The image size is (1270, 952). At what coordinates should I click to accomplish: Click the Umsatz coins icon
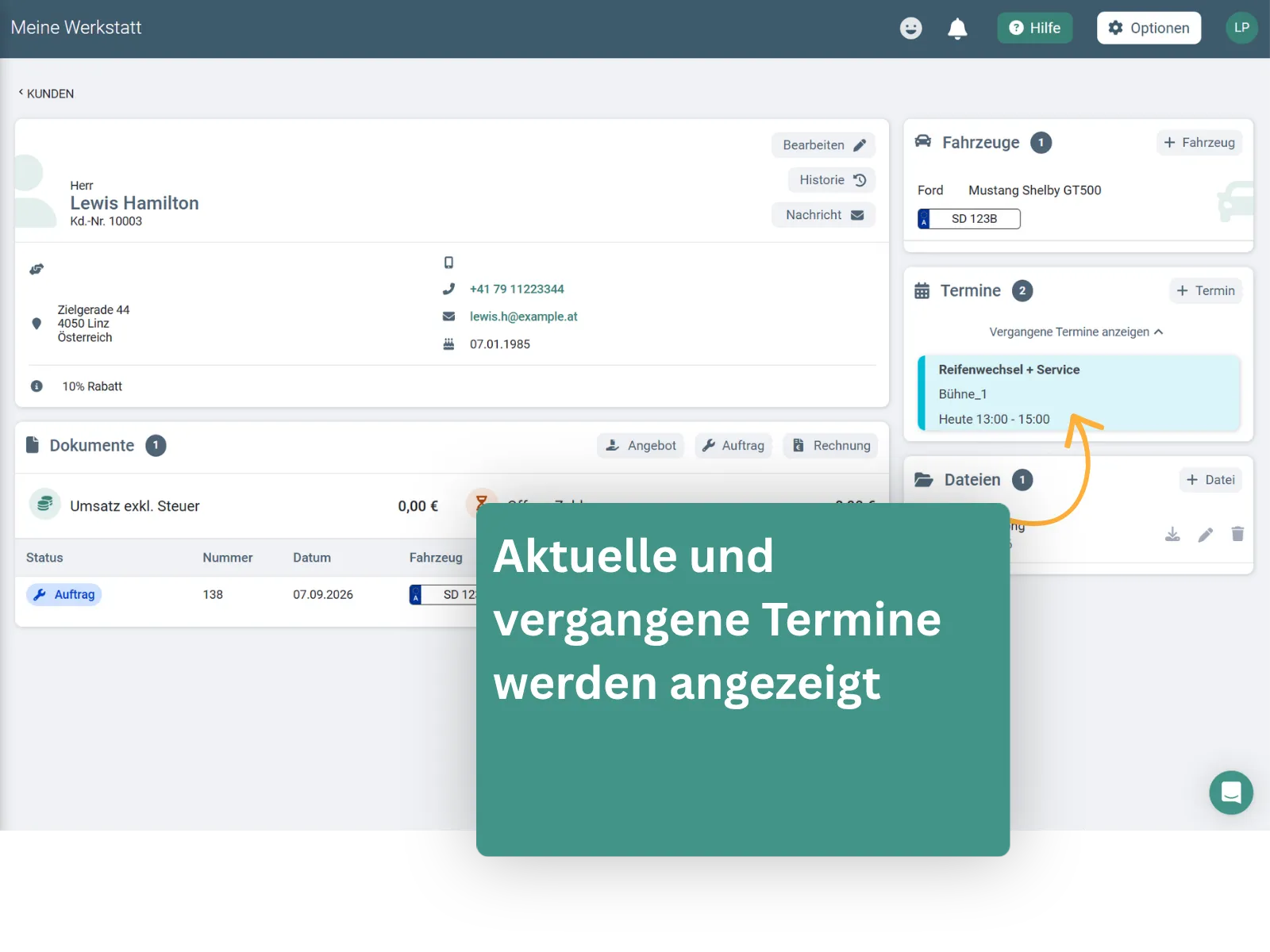[x=45, y=504]
